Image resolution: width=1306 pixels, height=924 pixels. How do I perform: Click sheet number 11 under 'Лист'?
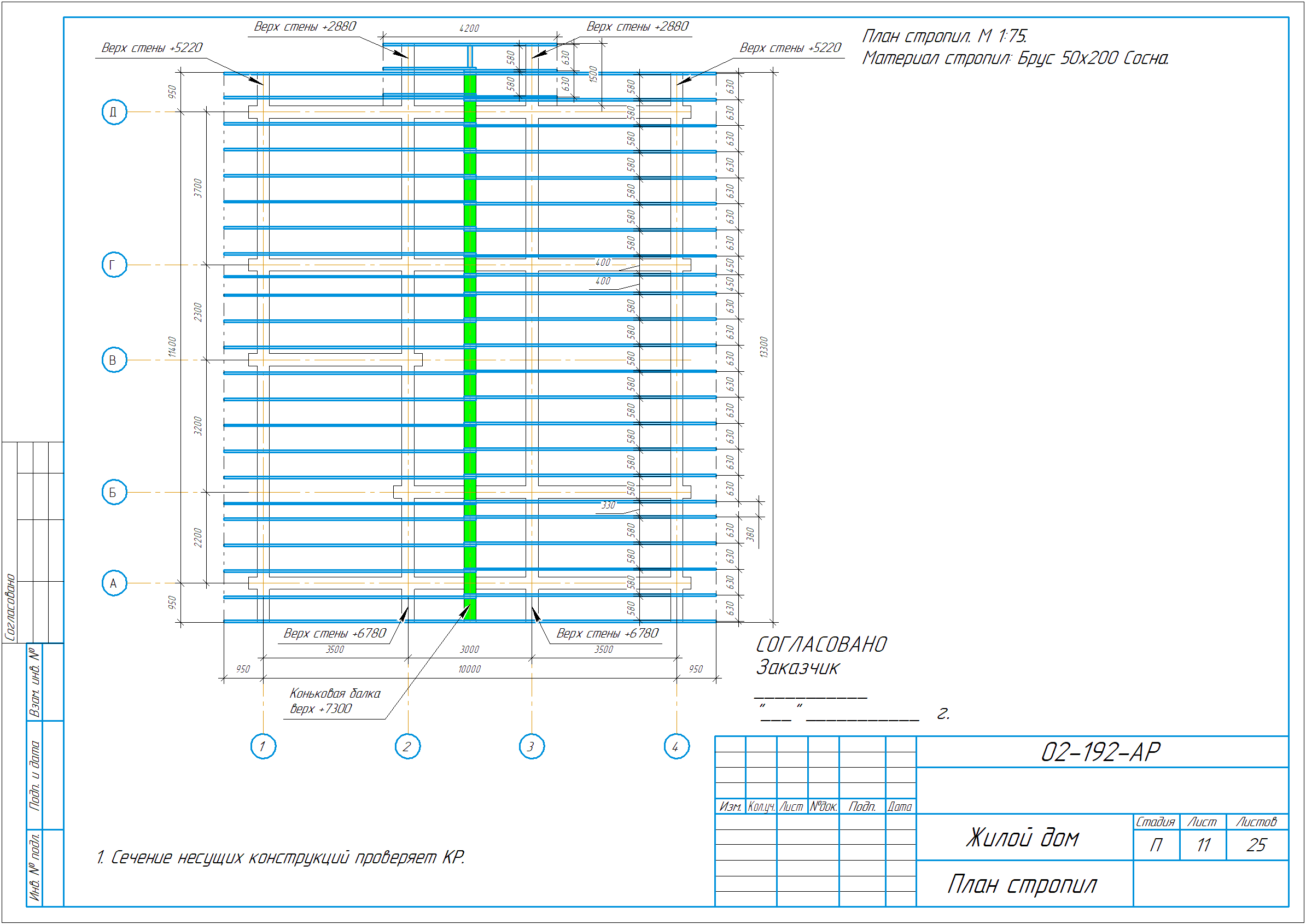tap(1203, 845)
